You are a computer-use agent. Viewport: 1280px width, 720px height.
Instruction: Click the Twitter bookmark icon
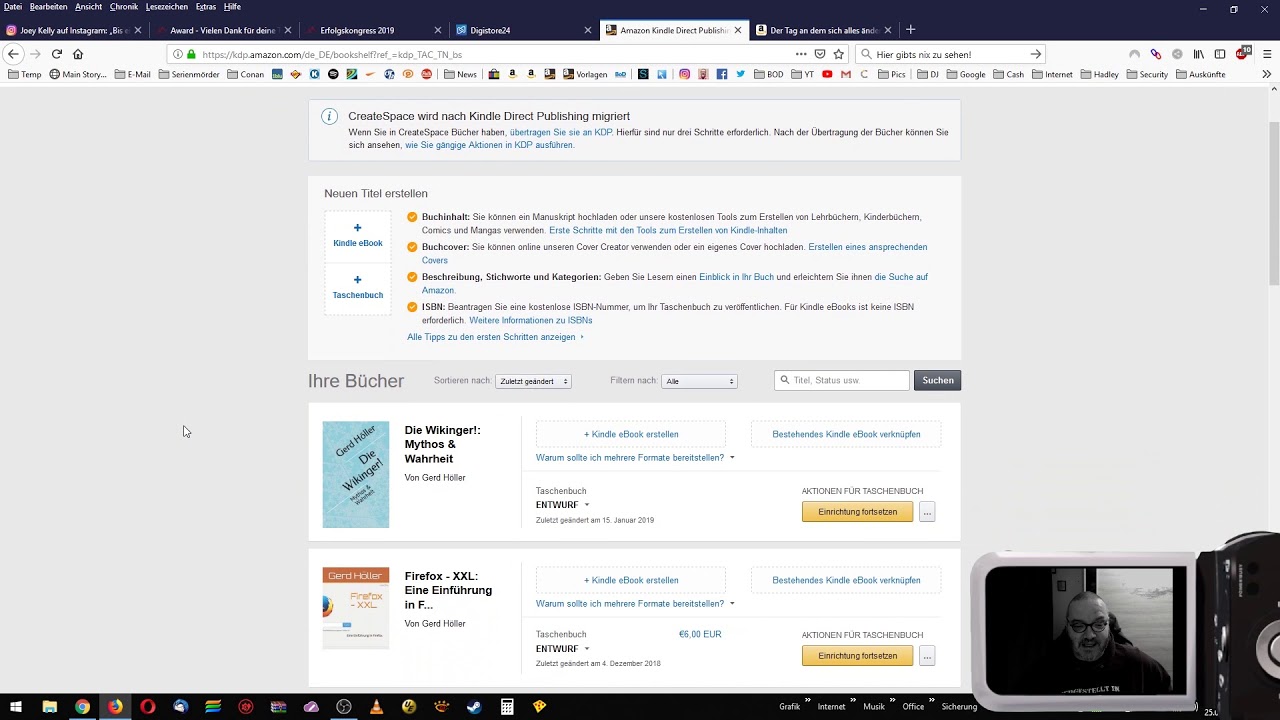tap(740, 74)
